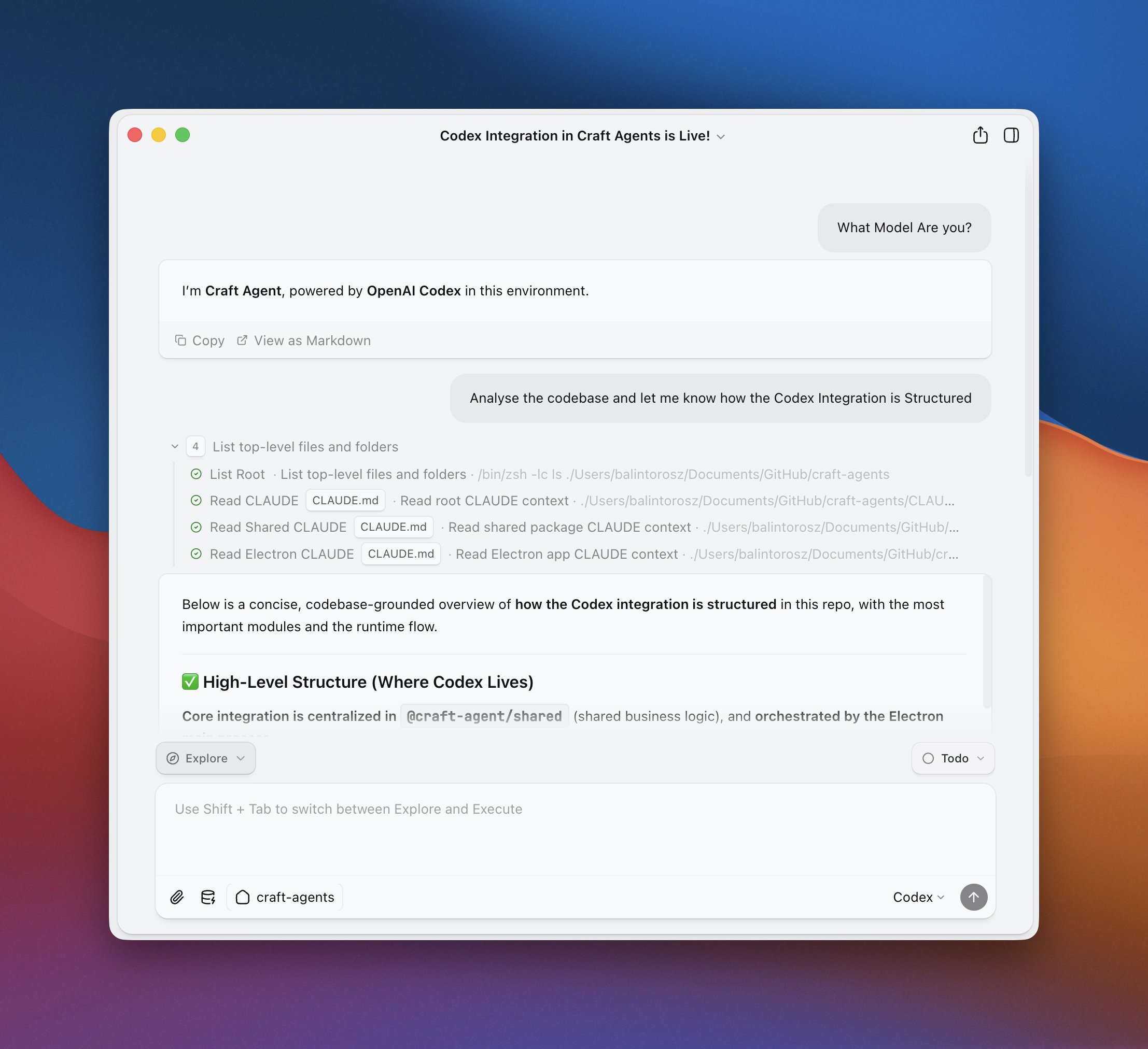Click the View as Markdown link icon
Viewport: 1148px width, 1049px height.
[242, 341]
